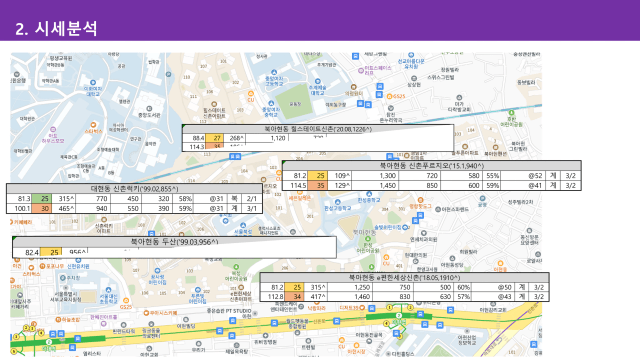Click the green '25' cell in 신촌럭키 table
640x360 pixels.
tap(41, 199)
